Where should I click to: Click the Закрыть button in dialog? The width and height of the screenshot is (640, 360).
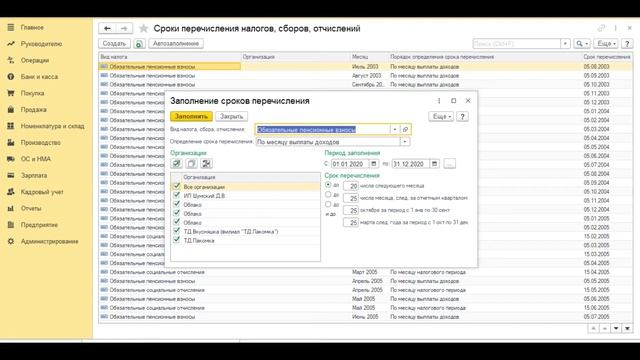[x=231, y=116]
